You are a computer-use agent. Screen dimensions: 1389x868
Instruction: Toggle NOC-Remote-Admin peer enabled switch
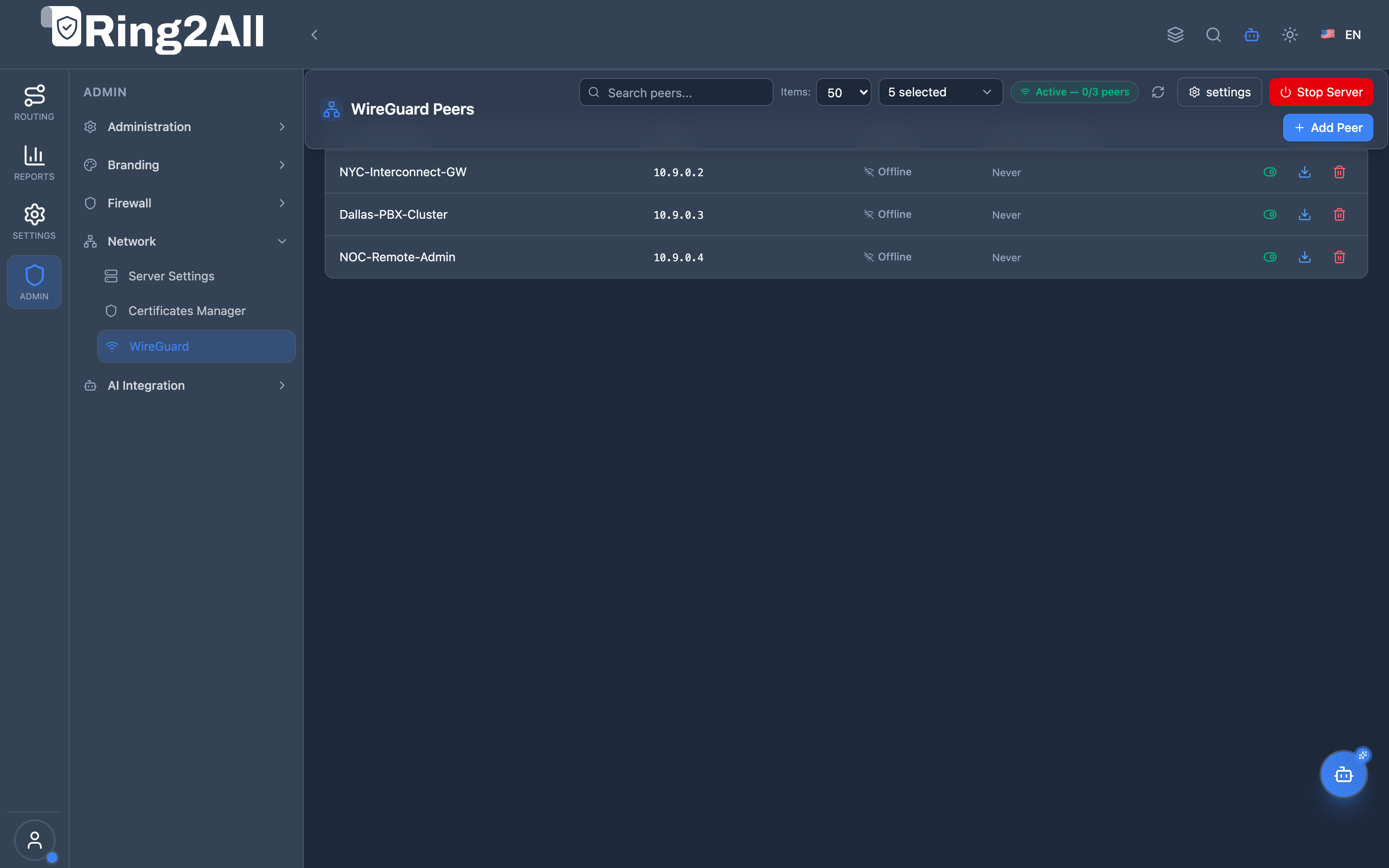point(1270,257)
